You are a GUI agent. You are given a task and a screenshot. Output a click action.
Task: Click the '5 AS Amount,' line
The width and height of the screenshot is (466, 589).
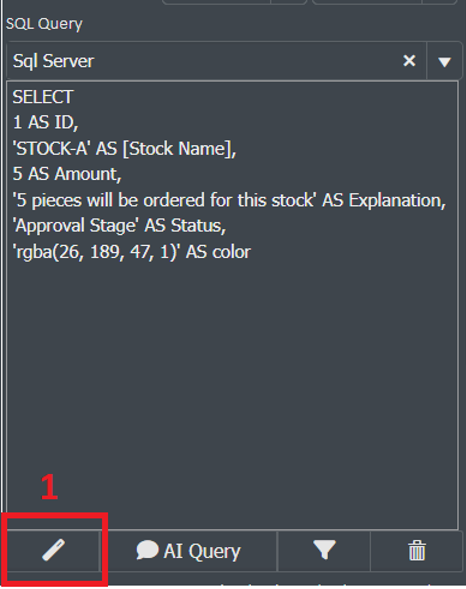click(67, 174)
